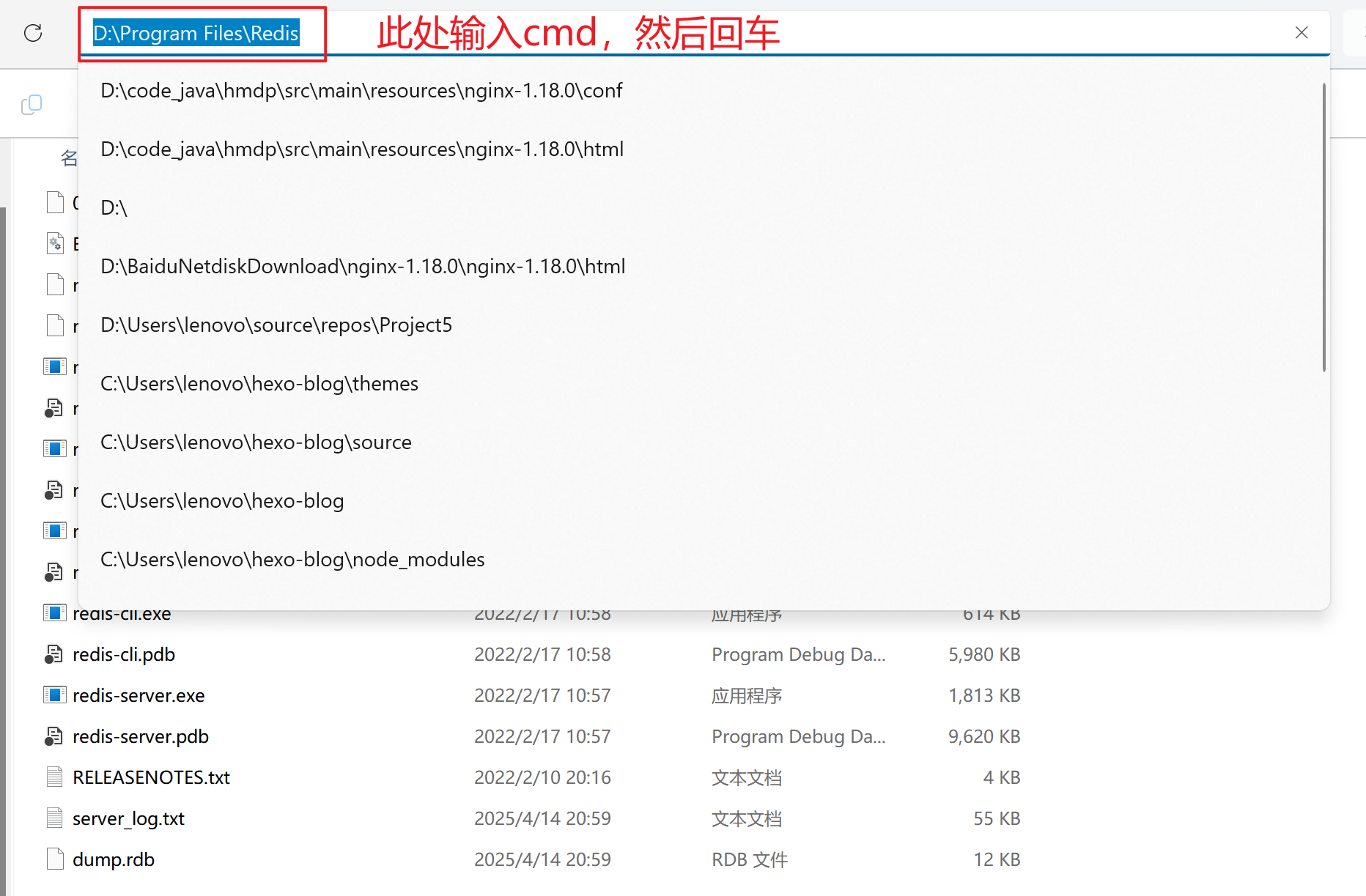Click the address bar showing D:\Program Files\Redis
Image resolution: width=1366 pixels, height=896 pixels.
[x=196, y=33]
